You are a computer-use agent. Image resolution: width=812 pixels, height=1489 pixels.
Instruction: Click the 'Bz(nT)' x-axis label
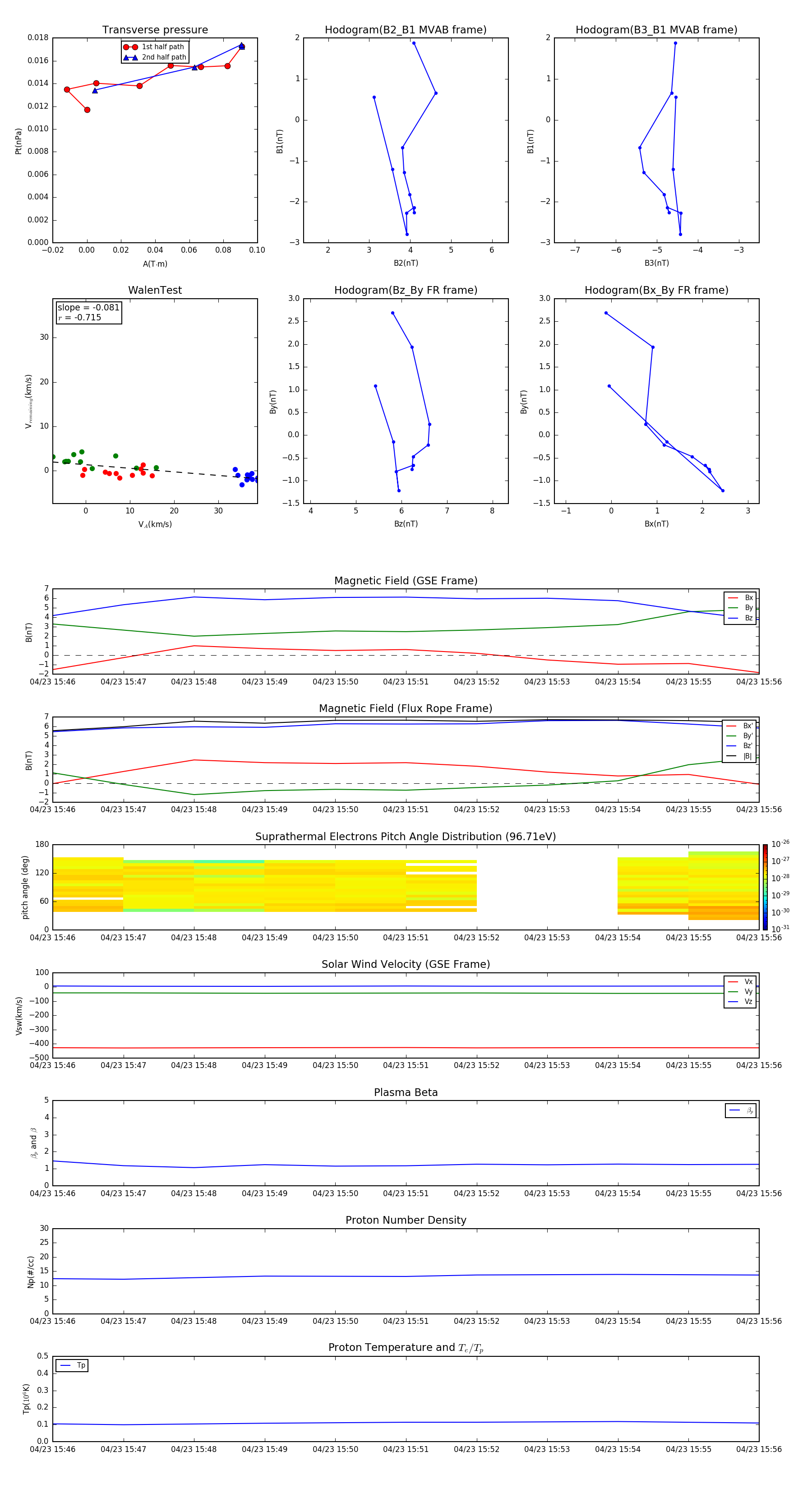coord(406,524)
